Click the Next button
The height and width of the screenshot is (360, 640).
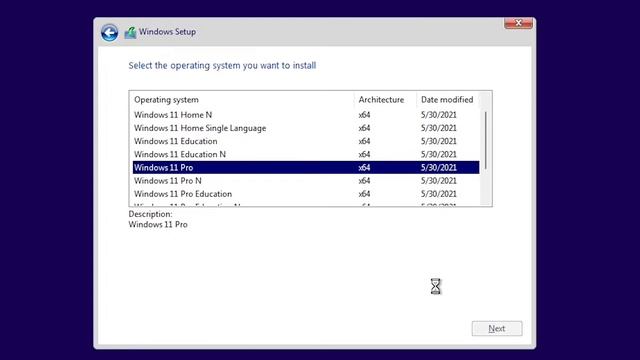pyautogui.click(x=497, y=329)
